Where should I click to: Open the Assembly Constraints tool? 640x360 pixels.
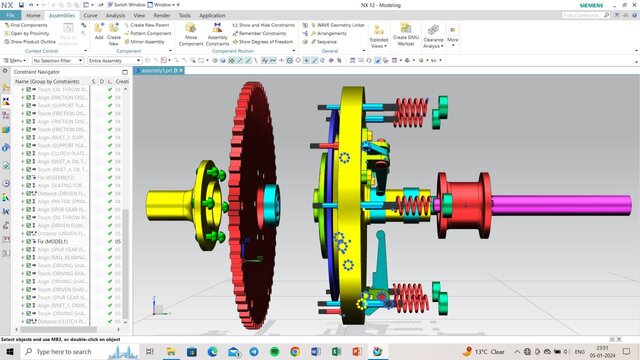(x=218, y=33)
